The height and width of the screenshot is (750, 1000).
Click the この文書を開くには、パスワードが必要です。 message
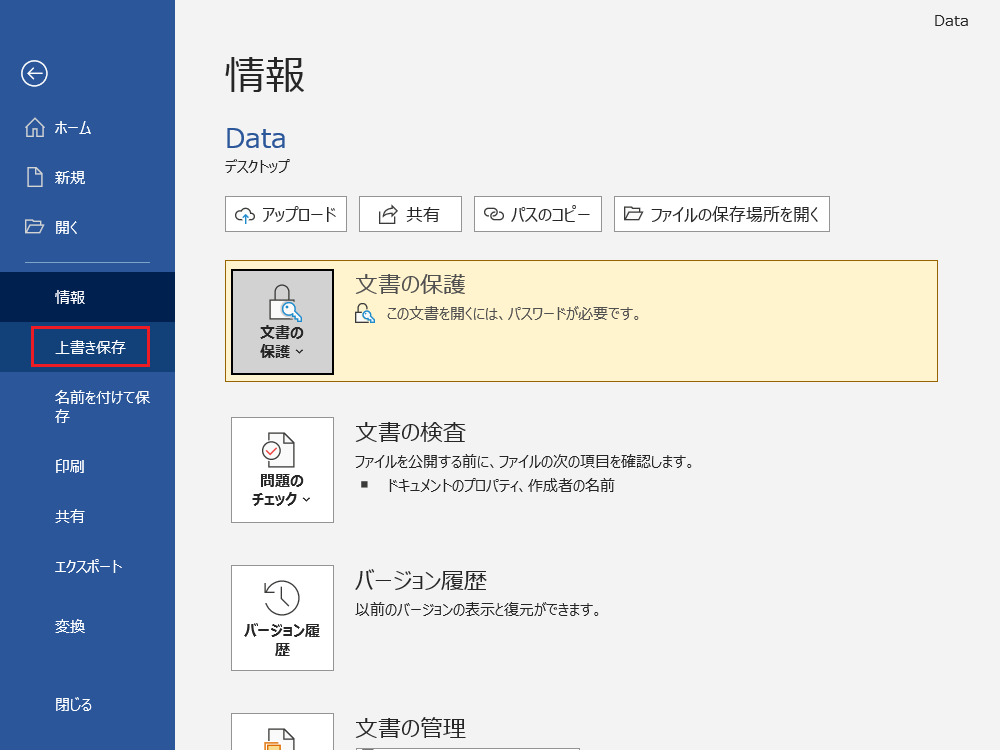[514, 314]
